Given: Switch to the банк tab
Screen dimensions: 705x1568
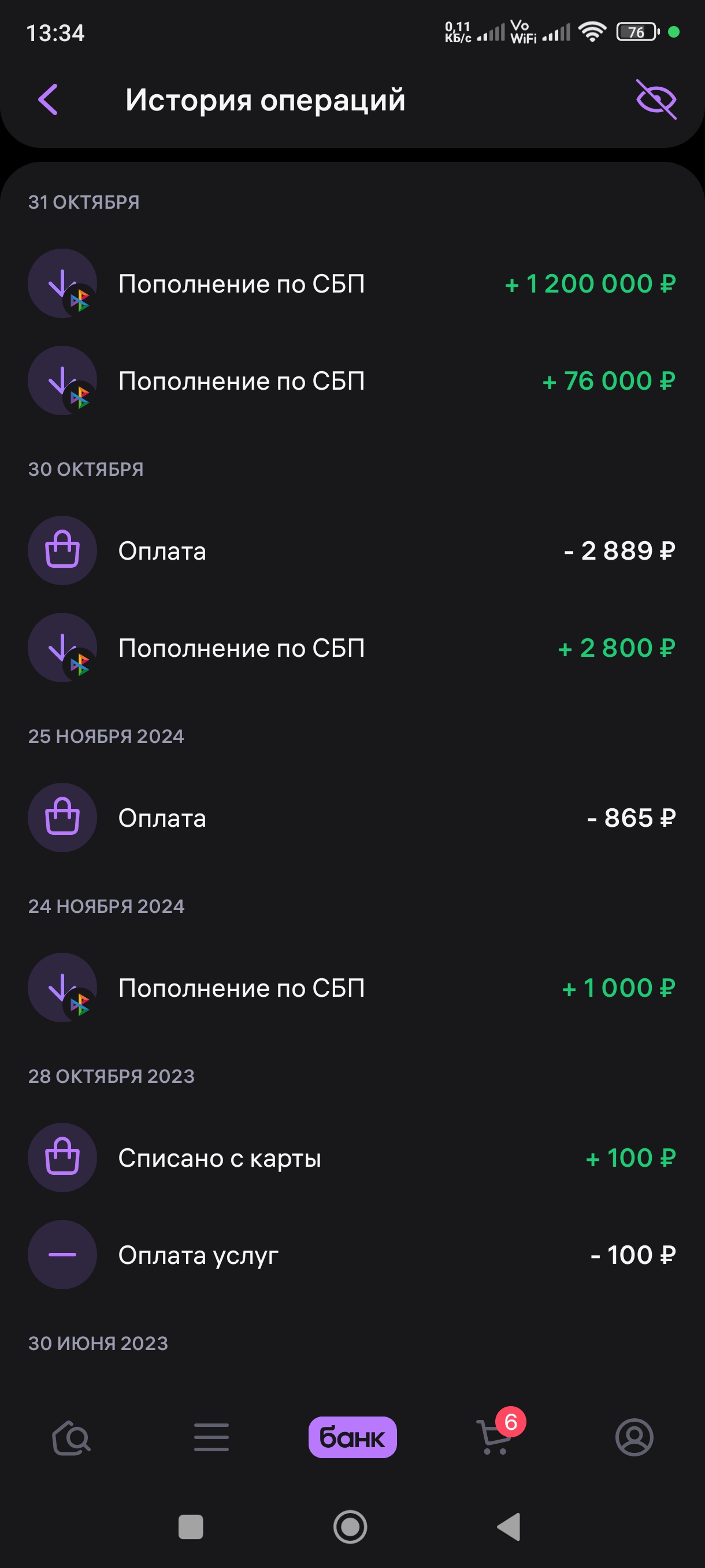Looking at the screenshot, I should (352, 1438).
